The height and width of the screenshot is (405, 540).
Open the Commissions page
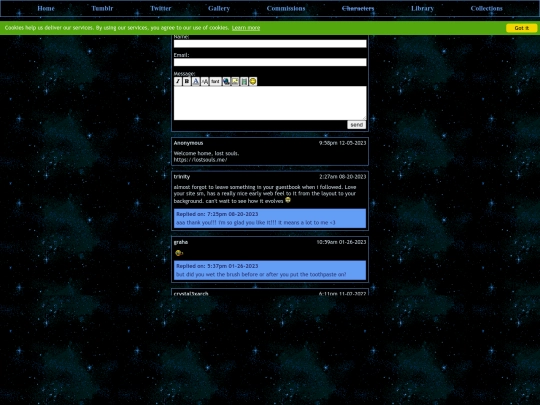[x=286, y=8]
